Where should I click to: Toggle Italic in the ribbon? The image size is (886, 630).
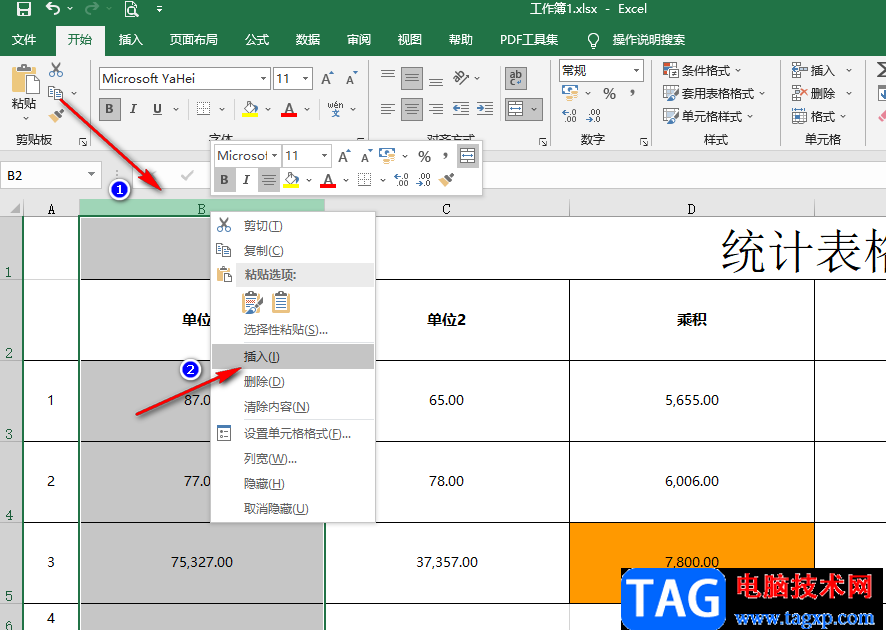[x=133, y=109]
